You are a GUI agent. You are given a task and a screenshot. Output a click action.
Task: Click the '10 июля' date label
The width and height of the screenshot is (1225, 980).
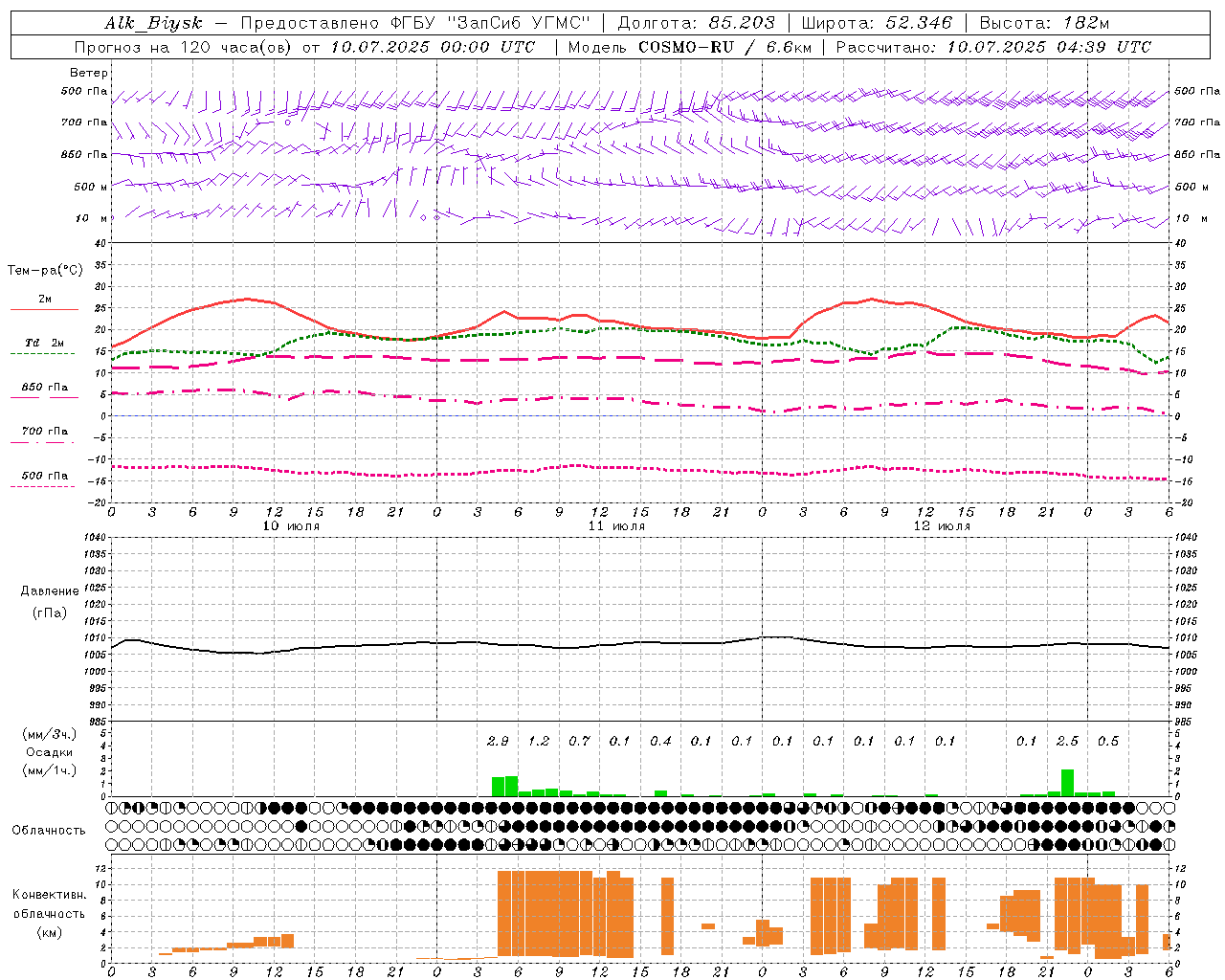coord(291,525)
